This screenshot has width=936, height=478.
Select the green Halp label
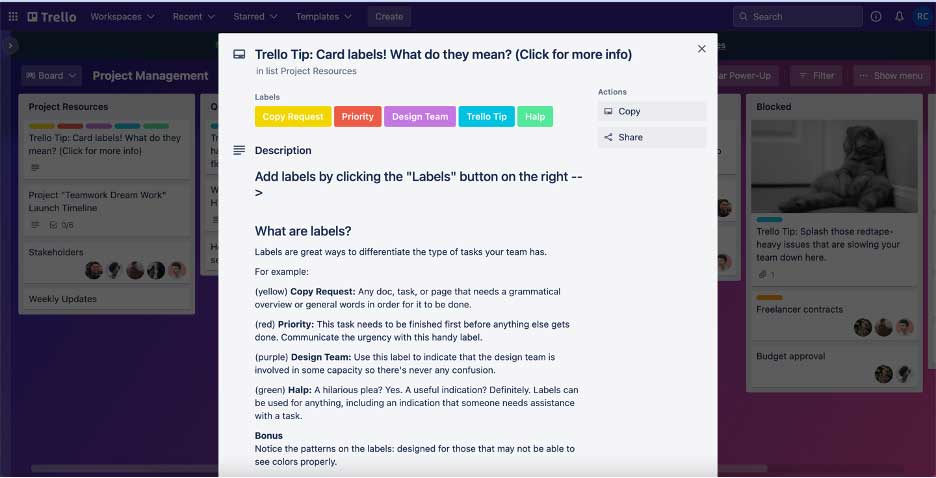coord(535,116)
